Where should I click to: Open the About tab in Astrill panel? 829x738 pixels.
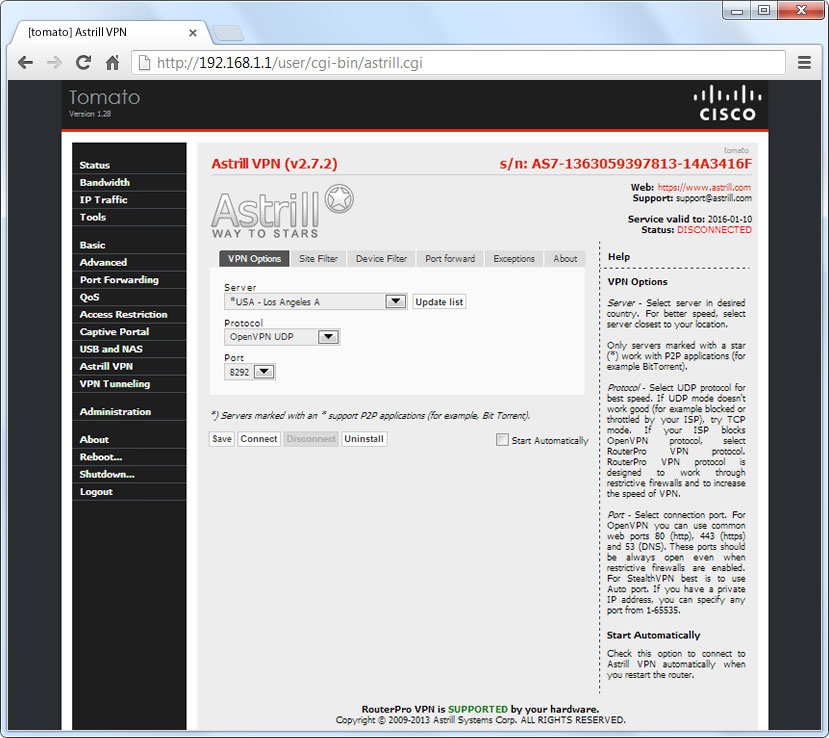(565, 259)
